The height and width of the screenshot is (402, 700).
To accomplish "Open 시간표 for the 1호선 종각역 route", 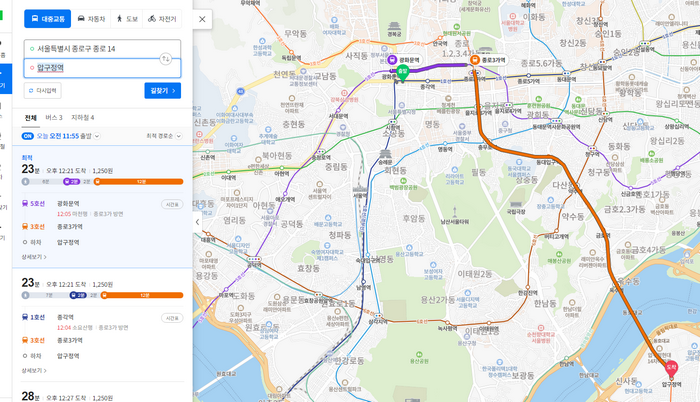I will 172,318.
